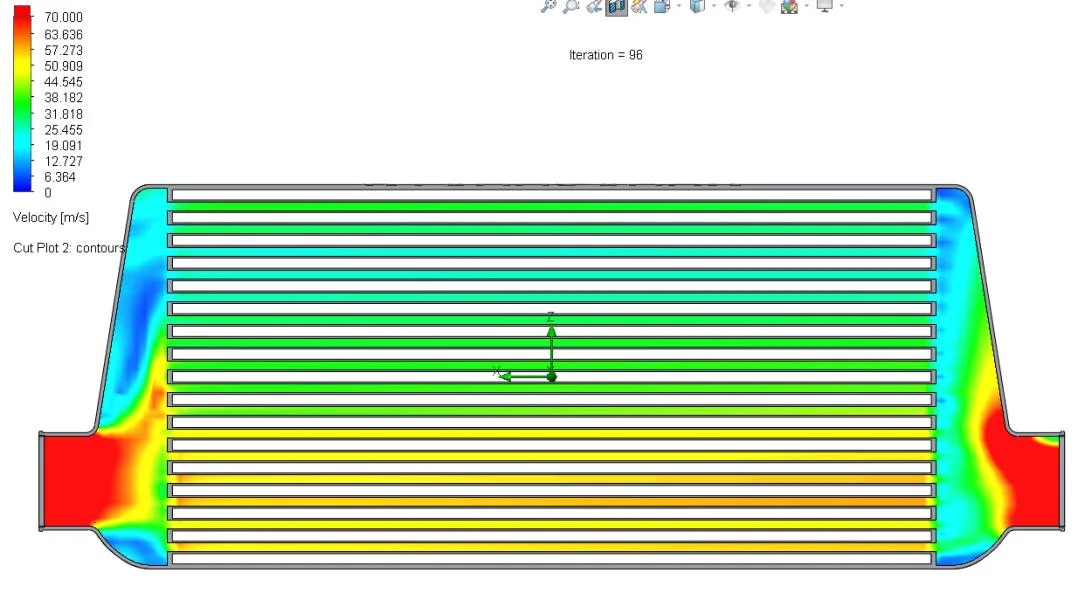The height and width of the screenshot is (600, 1085).
Task: Return to the previous view
Action: [594, 6]
